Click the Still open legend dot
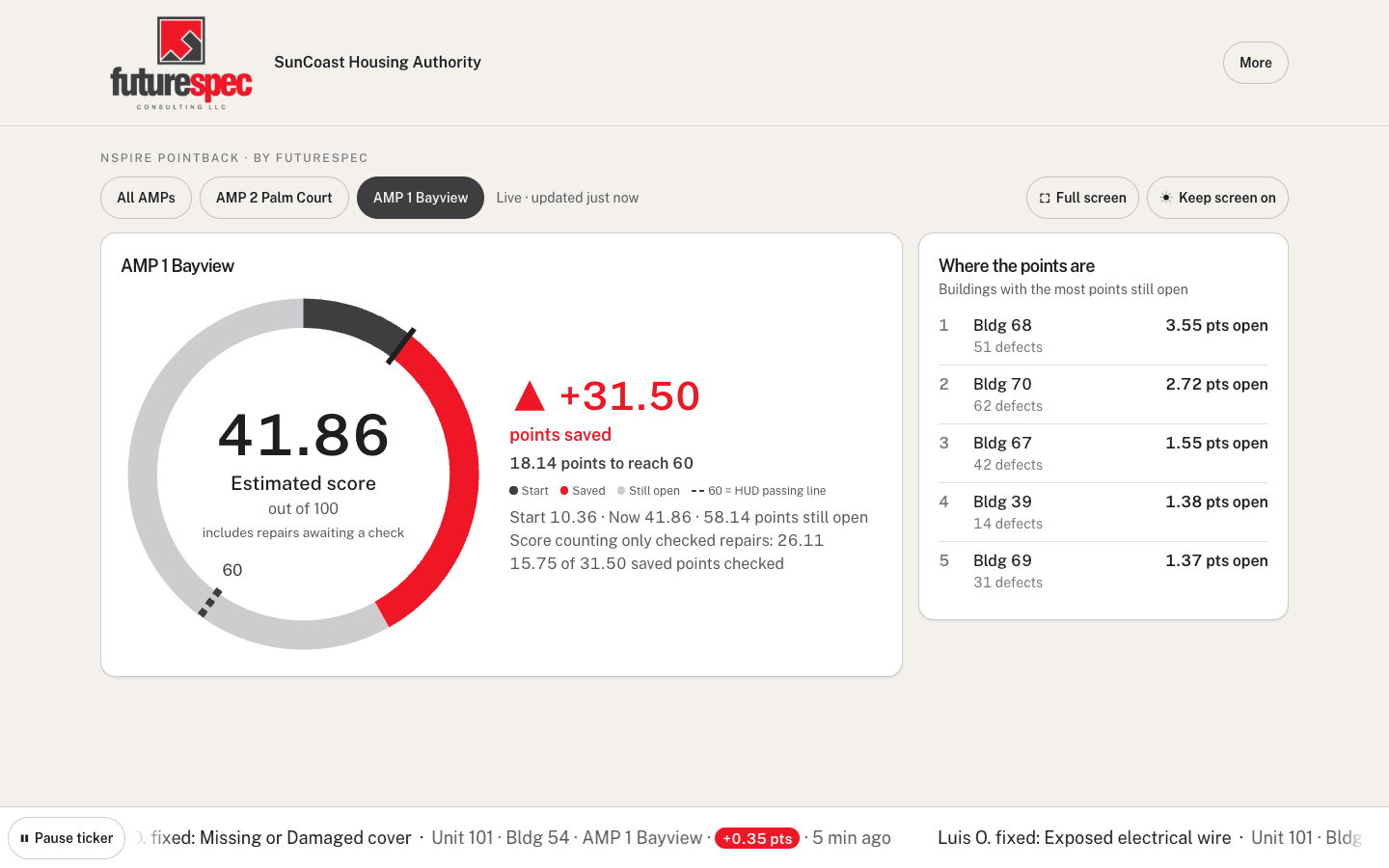This screenshot has height=868, width=1389. click(621, 491)
